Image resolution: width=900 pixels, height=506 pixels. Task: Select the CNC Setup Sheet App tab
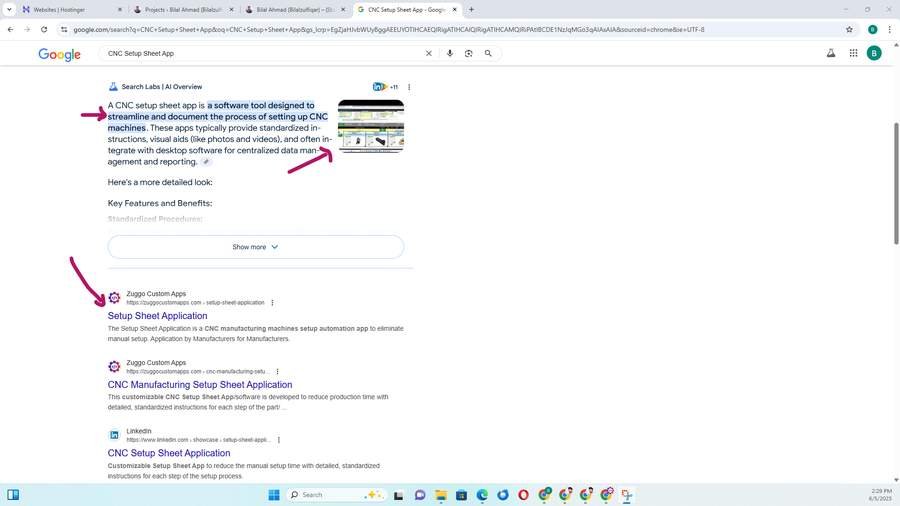pyautogui.click(x=406, y=10)
